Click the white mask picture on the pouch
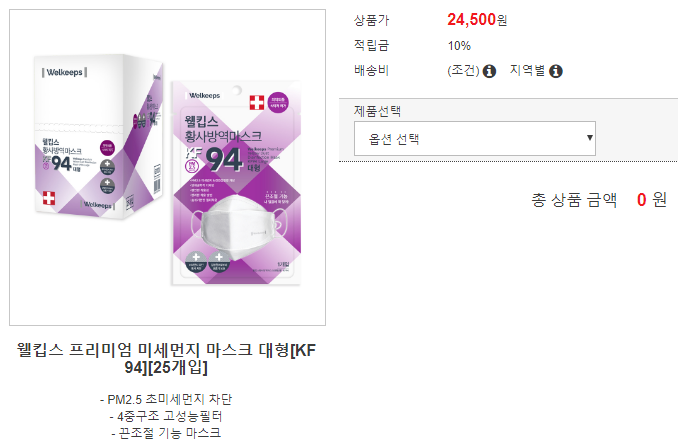The height and width of the screenshot is (446, 678). tap(236, 227)
